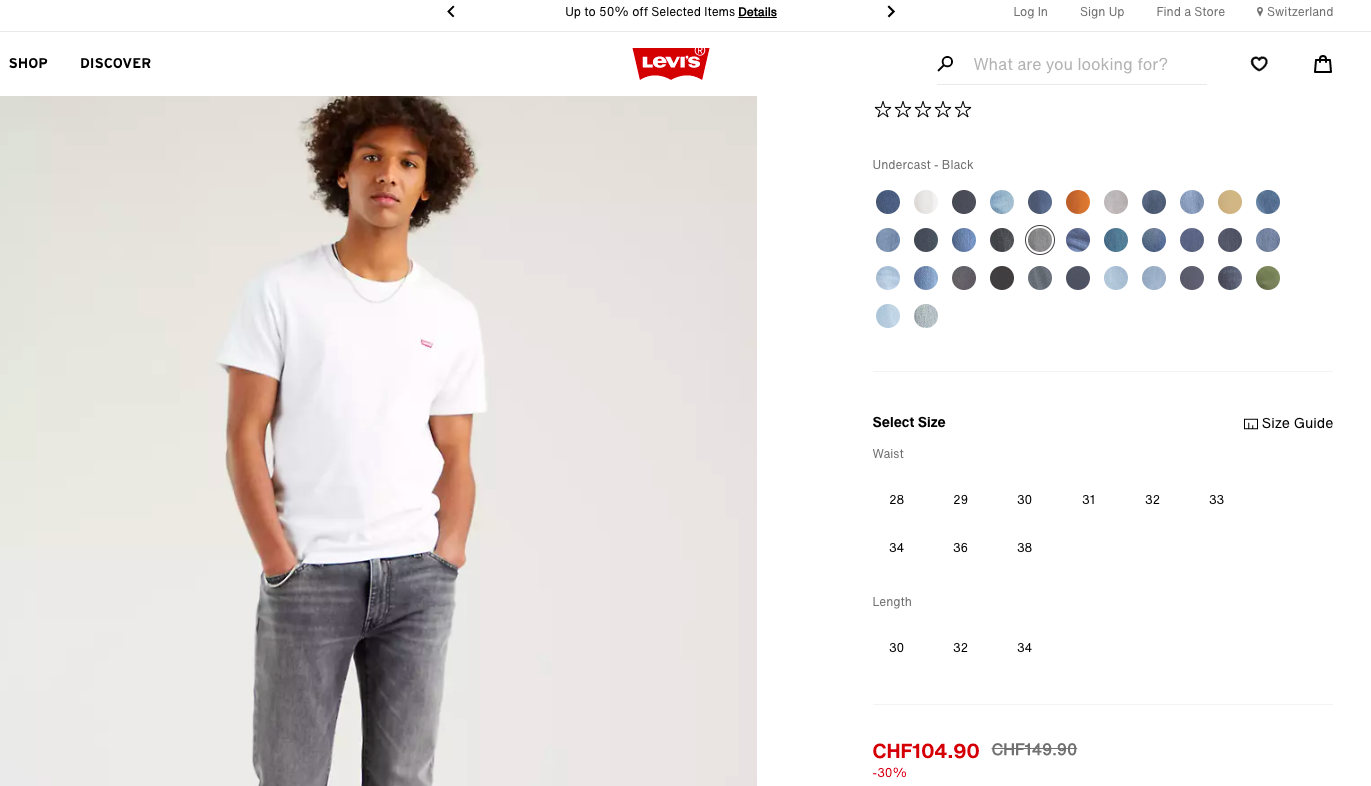Open the wishlist heart icon
The height and width of the screenshot is (786, 1371).
[x=1259, y=64]
